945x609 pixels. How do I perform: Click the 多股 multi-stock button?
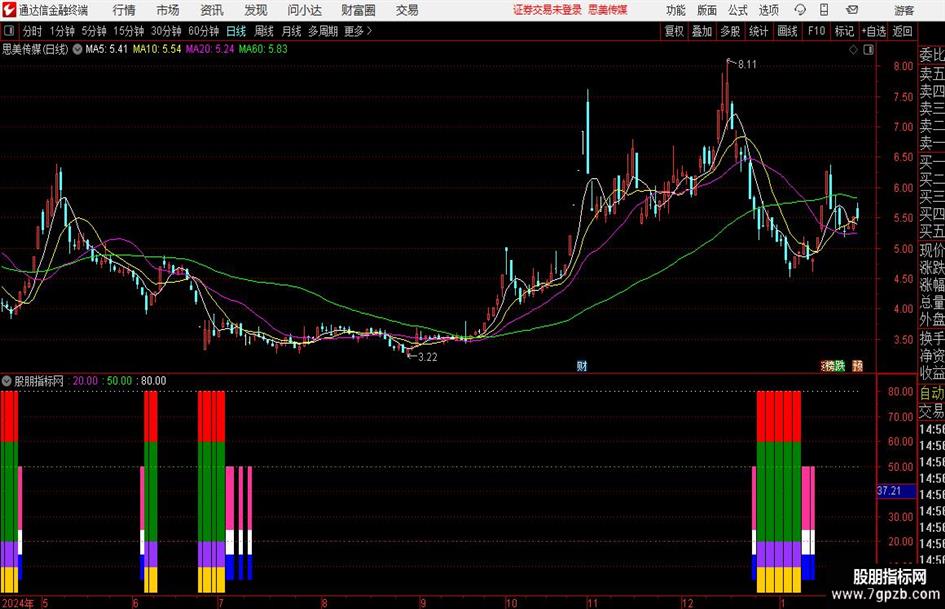pyautogui.click(x=730, y=31)
